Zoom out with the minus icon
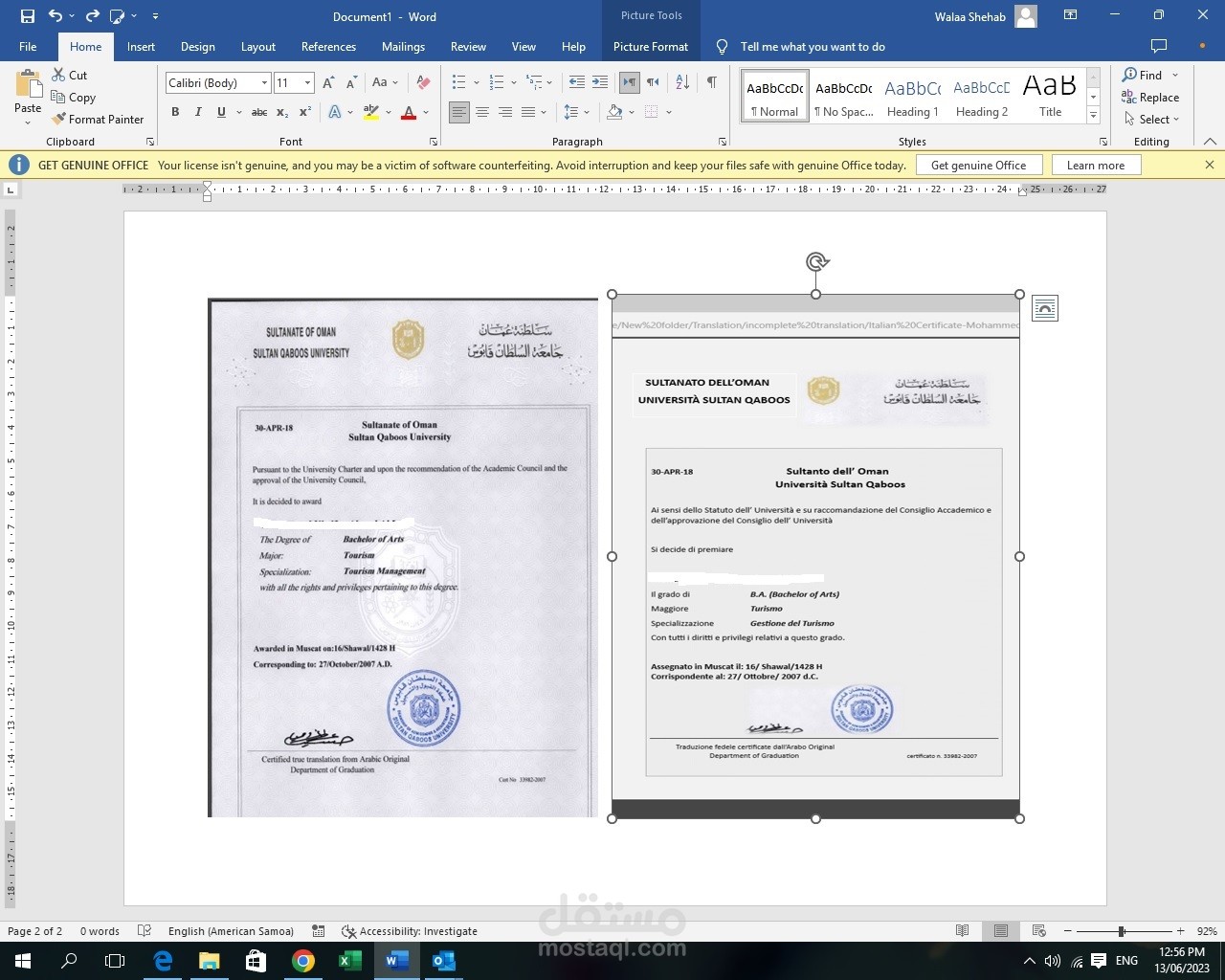Image resolution: width=1225 pixels, height=980 pixels. tap(1067, 931)
